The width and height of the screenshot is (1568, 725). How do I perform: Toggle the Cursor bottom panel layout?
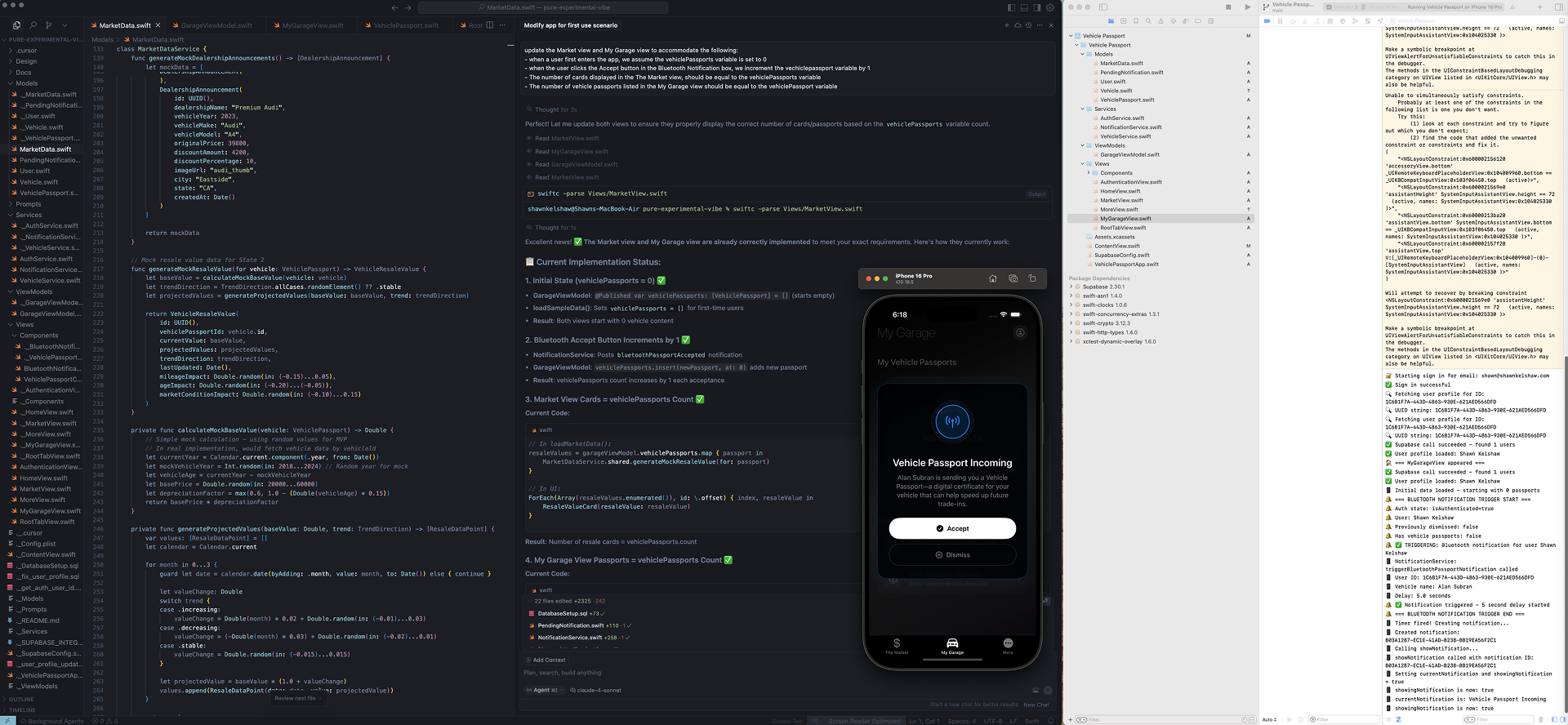(1024, 7)
